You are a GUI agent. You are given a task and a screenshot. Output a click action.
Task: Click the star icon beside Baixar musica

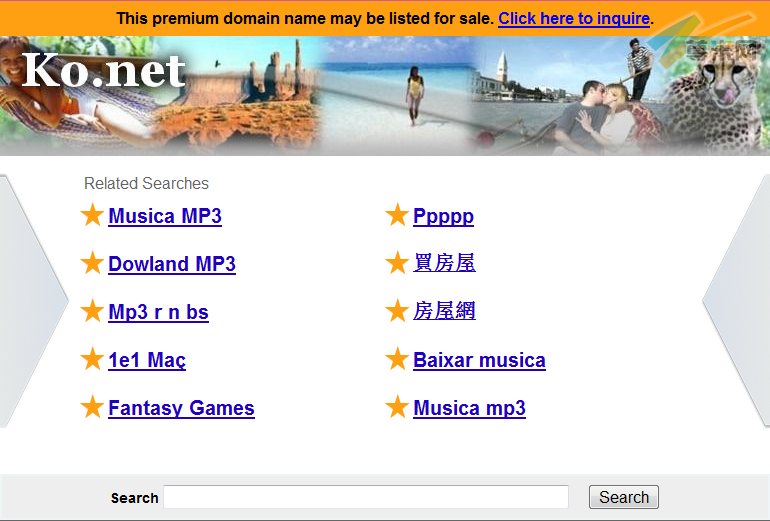tap(397, 359)
